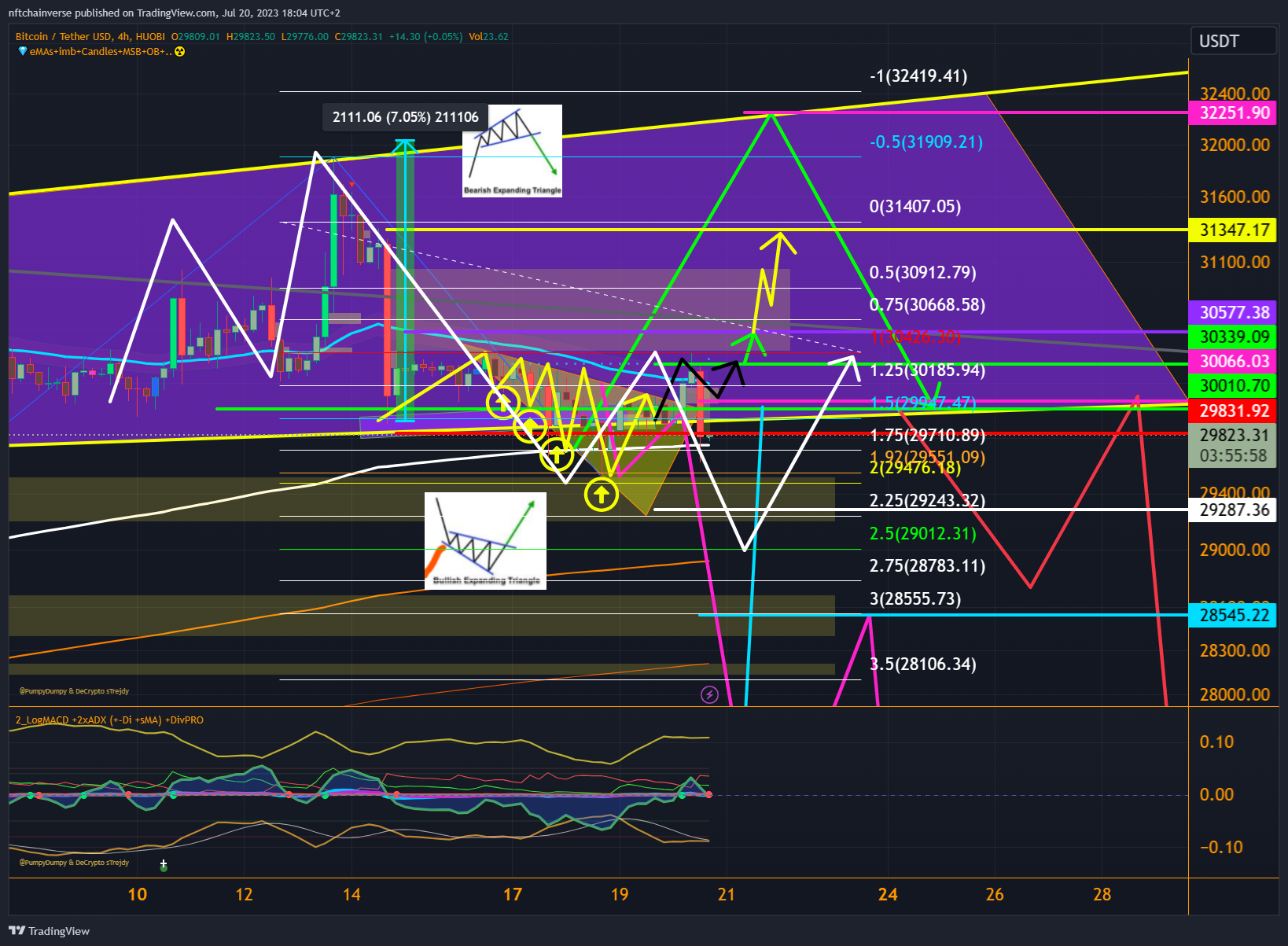1288x946 pixels.
Task: Click date 12 on the time axis
Action: (245, 894)
